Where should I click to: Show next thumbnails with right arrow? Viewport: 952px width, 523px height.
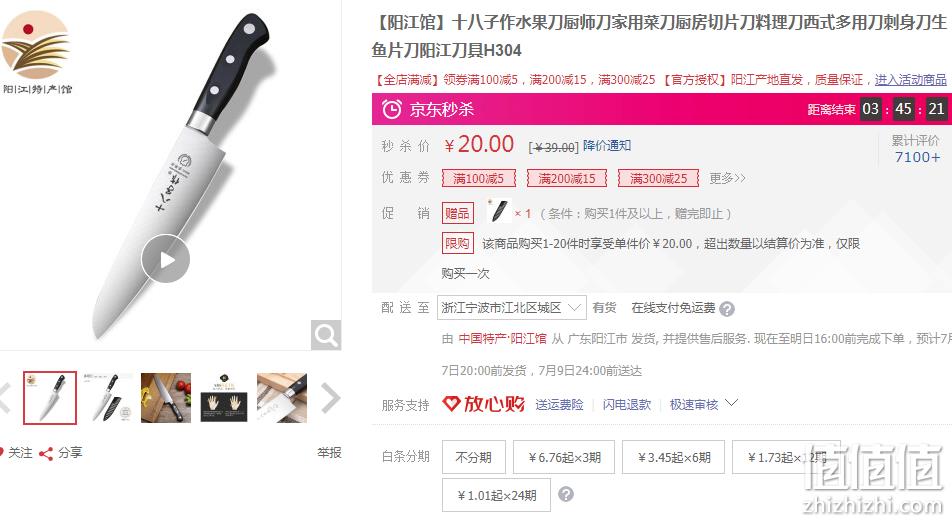(x=330, y=398)
